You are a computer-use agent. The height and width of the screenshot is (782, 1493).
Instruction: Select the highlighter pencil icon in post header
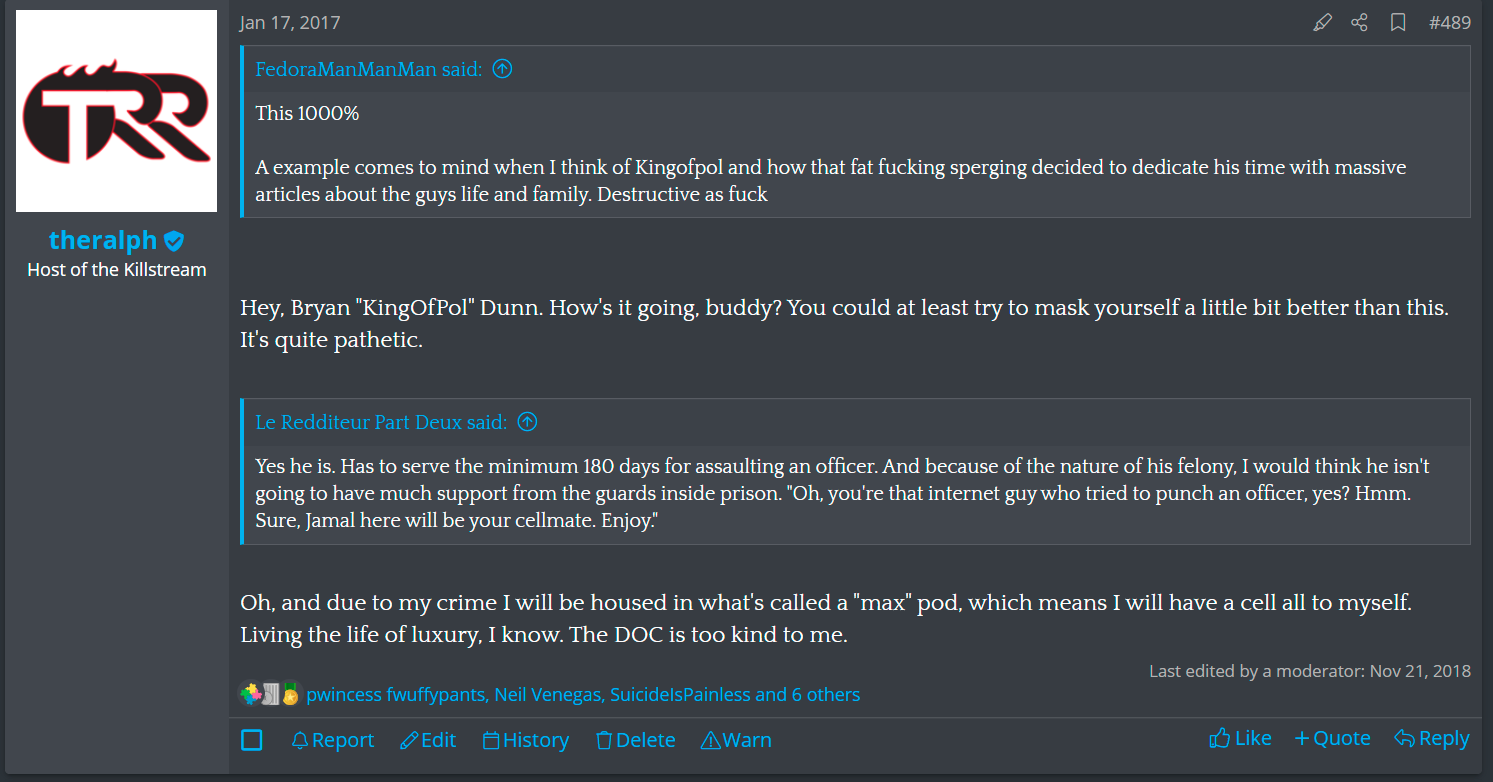(1322, 21)
